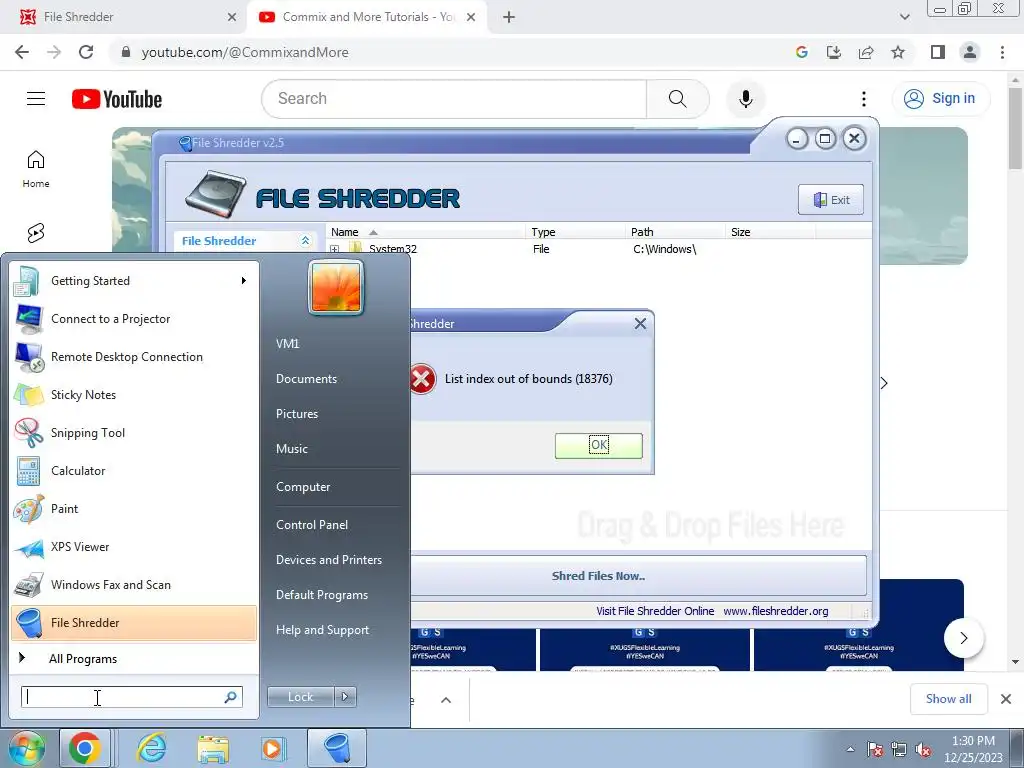Open Documents from Start menu
1024x768 pixels.
(x=307, y=379)
